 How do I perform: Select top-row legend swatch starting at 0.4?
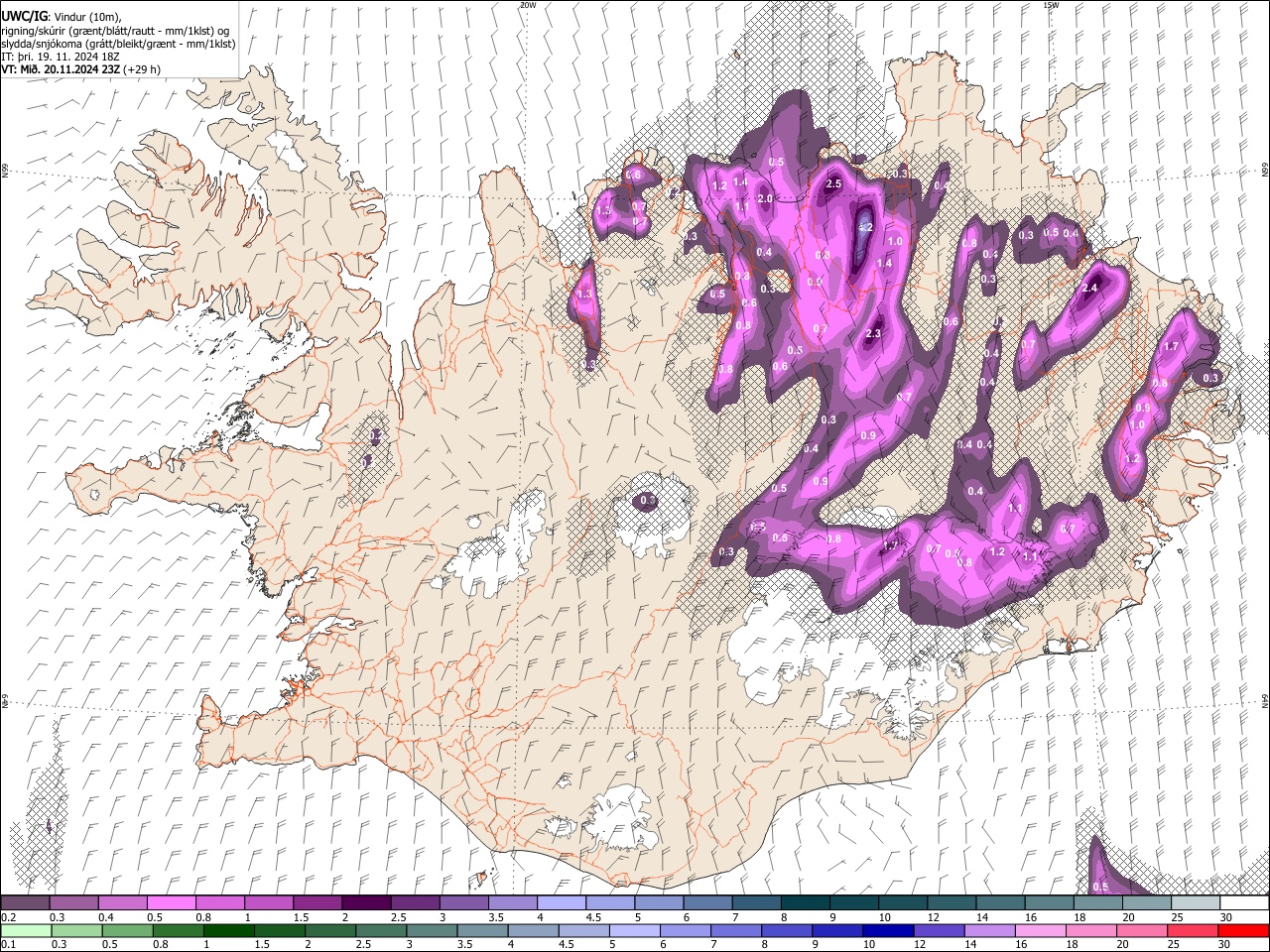click(x=122, y=903)
